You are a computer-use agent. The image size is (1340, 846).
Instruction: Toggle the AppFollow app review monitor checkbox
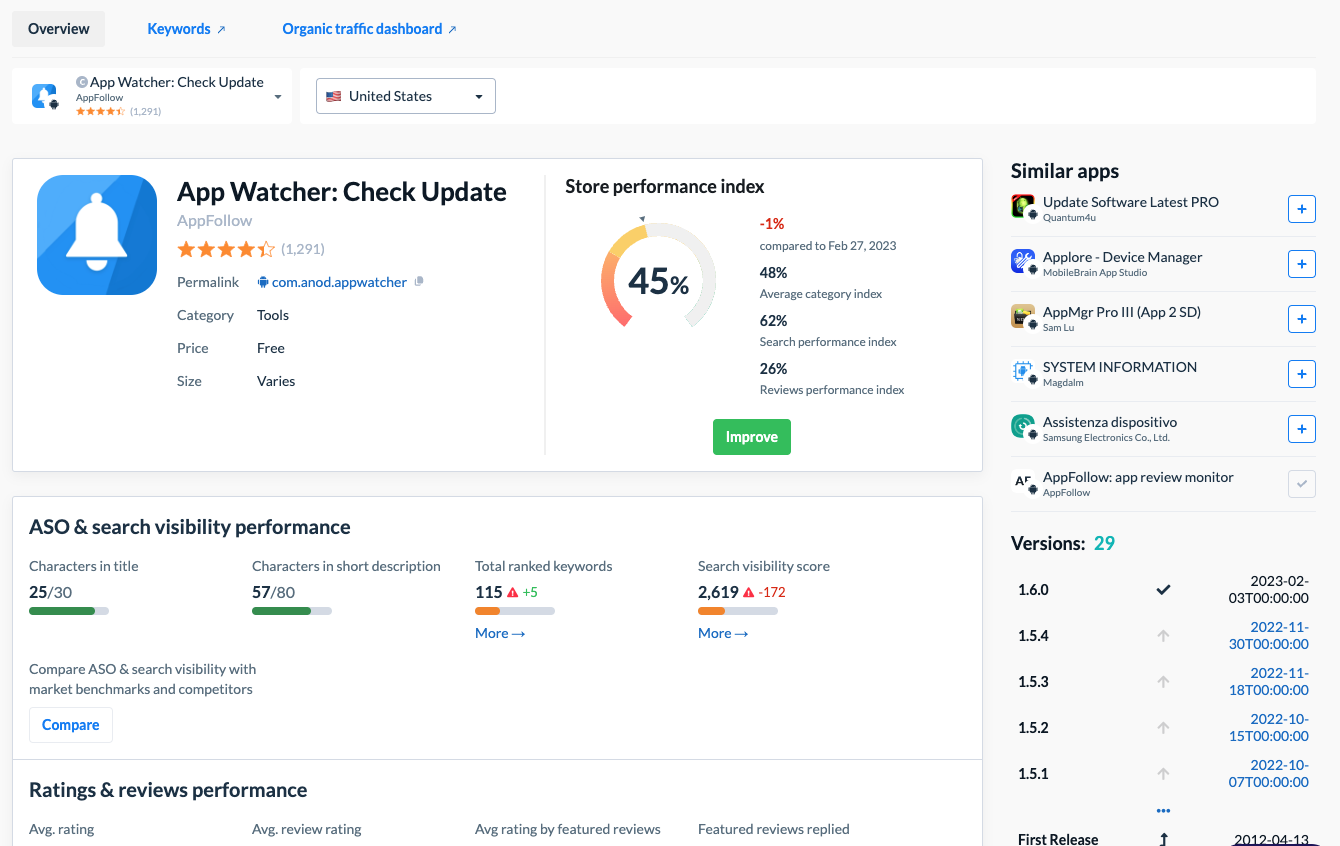tap(1301, 484)
